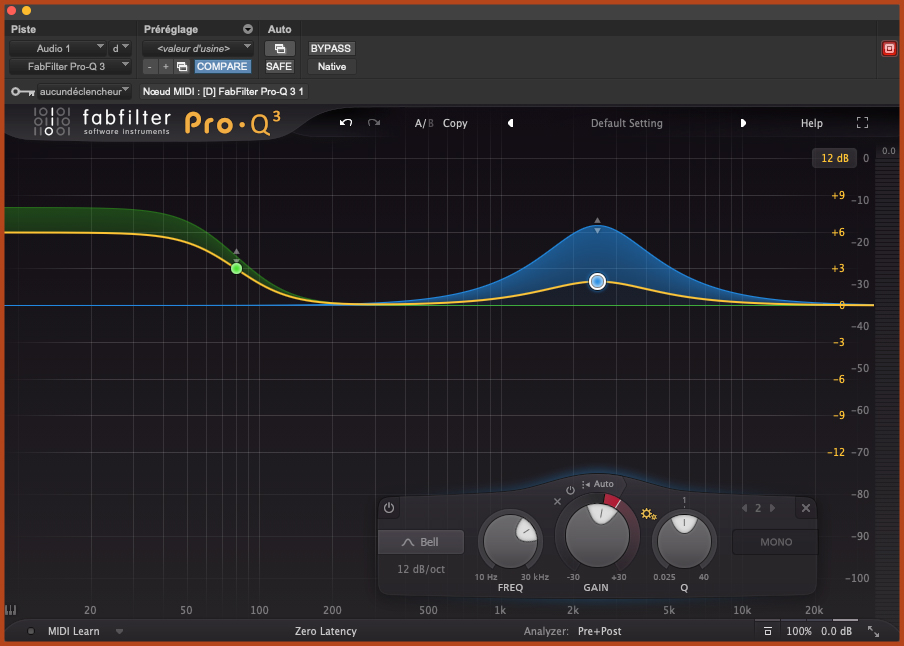Click the resize icon in bottom-right corner
Screen dimensions: 904x646
[873, 631]
